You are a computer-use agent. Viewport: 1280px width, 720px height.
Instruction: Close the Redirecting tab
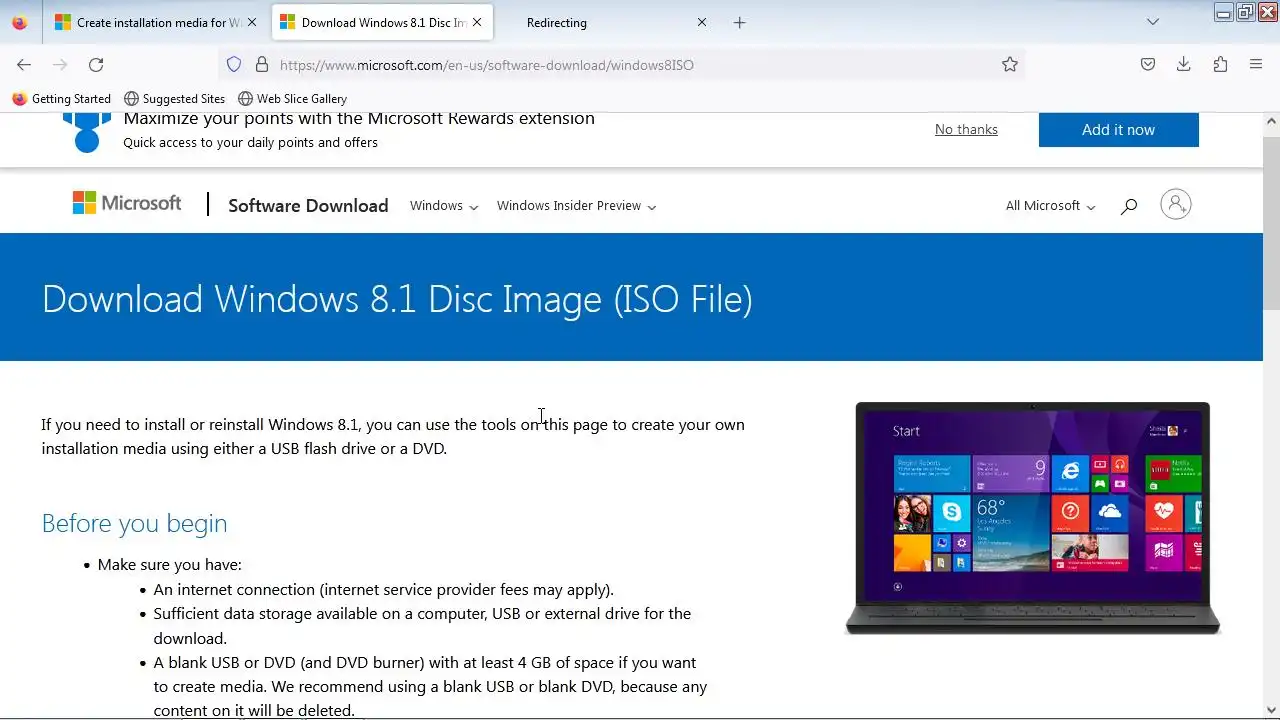click(702, 22)
